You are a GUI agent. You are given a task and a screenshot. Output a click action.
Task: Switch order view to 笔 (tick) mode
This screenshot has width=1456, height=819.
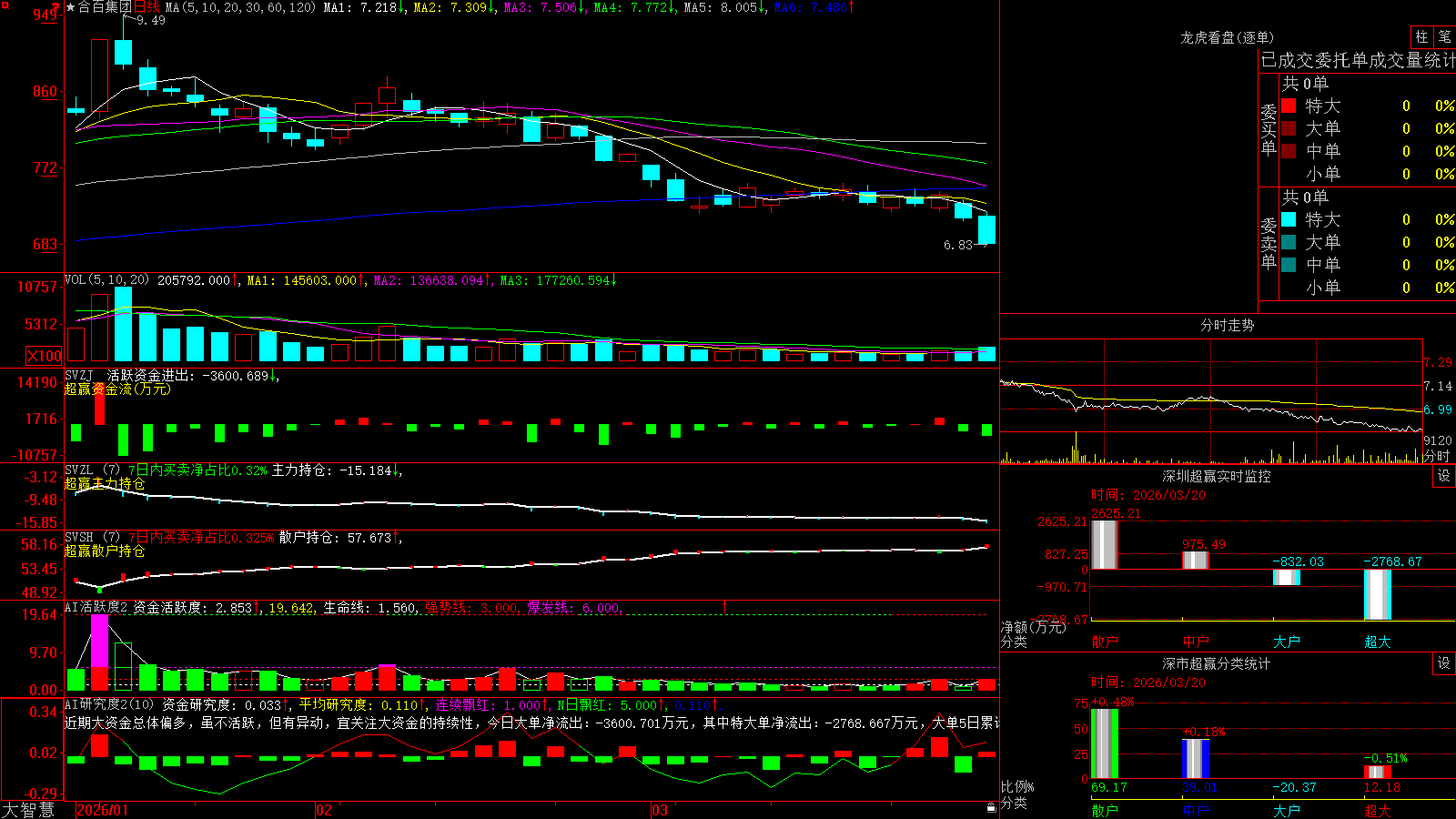pyautogui.click(x=1445, y=37)
